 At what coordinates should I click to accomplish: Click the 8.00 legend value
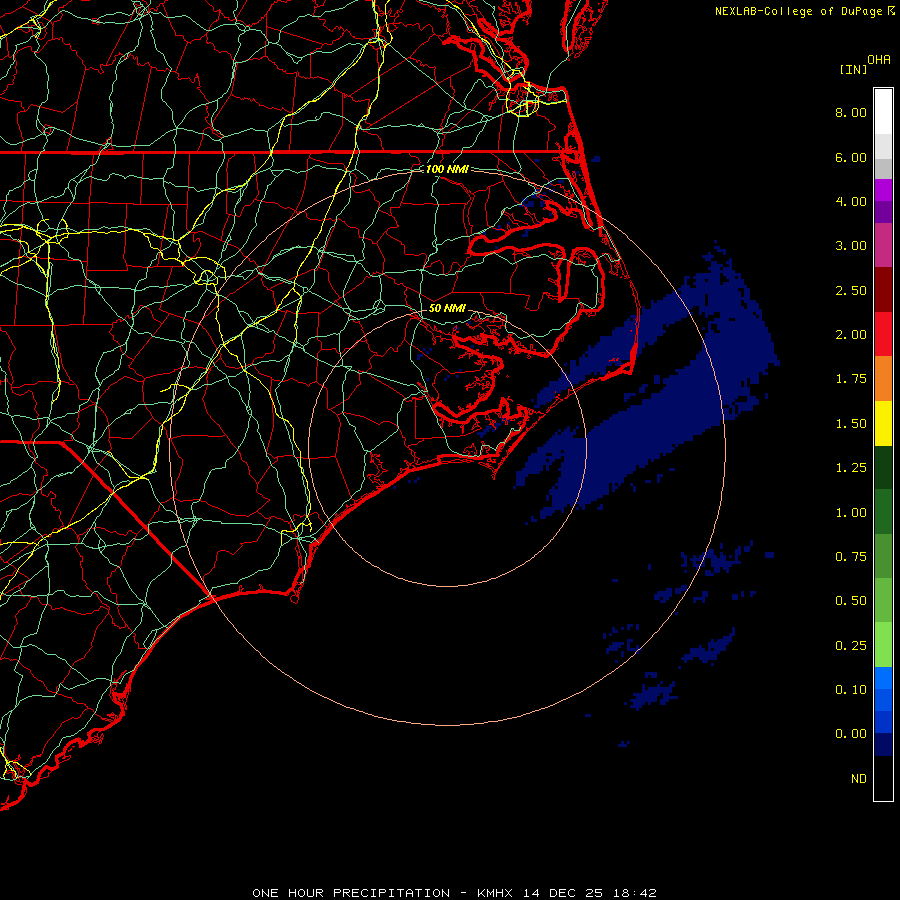tap(851, 112)
